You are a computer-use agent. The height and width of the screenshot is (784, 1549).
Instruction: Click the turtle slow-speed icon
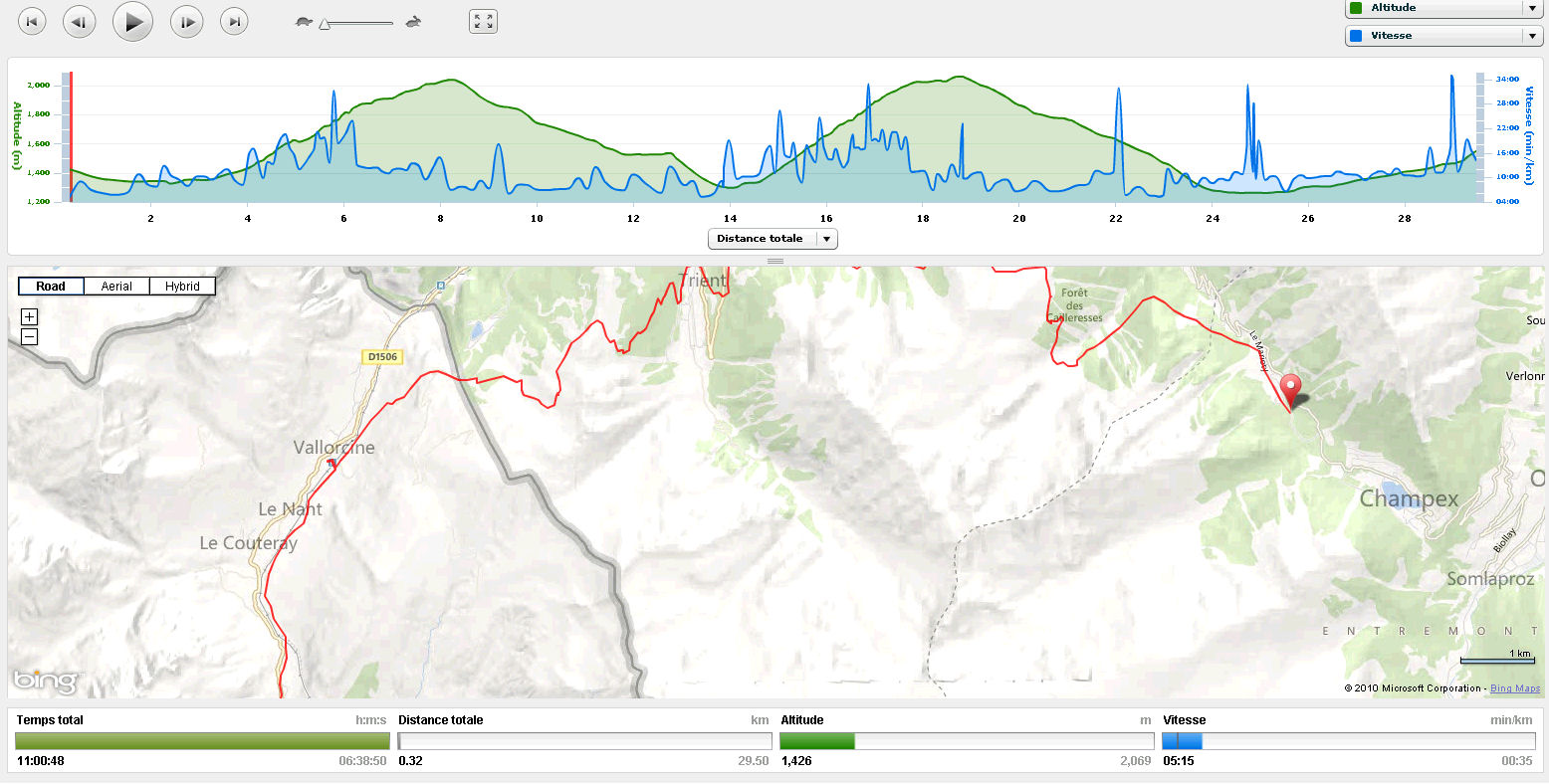pyautogui.click(x=304, y=21)
